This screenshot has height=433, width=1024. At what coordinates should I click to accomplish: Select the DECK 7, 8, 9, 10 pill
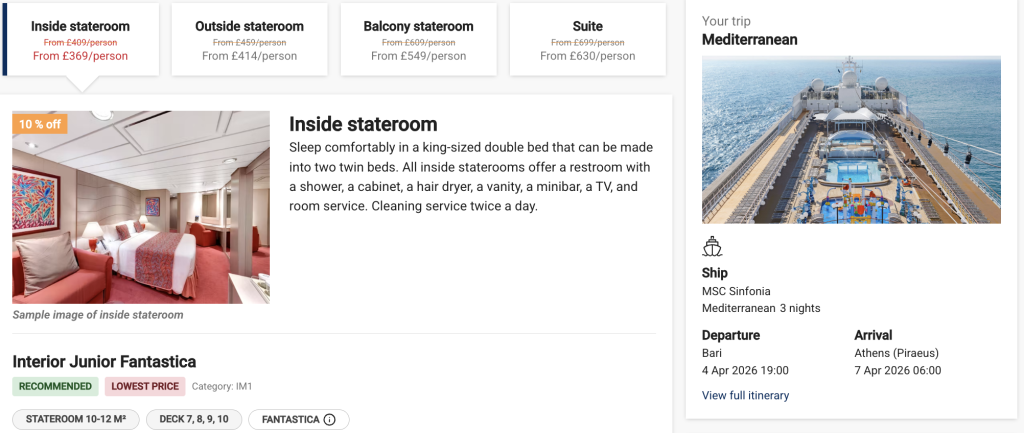(194, 419)
